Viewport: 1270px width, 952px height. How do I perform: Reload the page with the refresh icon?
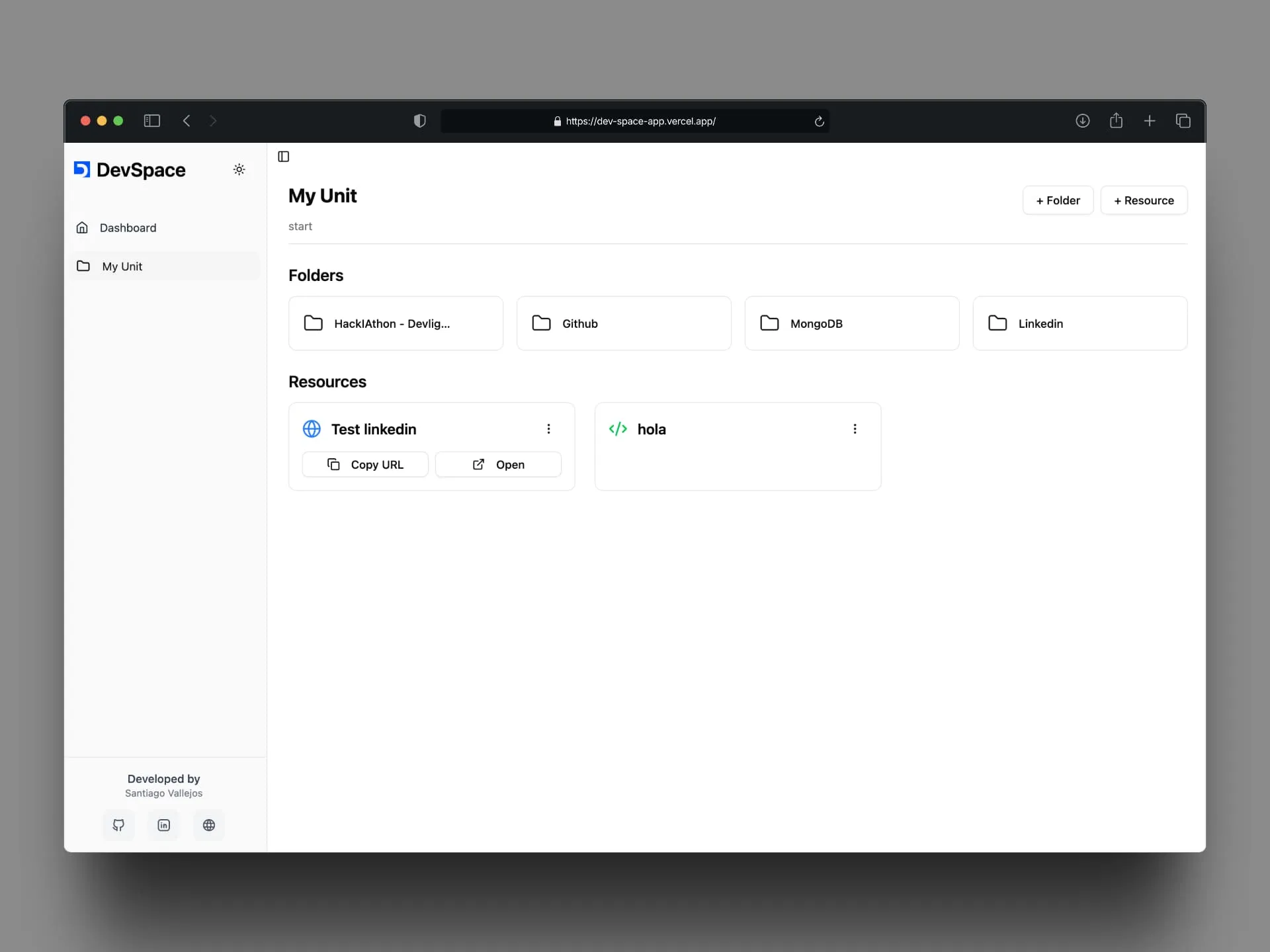point(819,121)
